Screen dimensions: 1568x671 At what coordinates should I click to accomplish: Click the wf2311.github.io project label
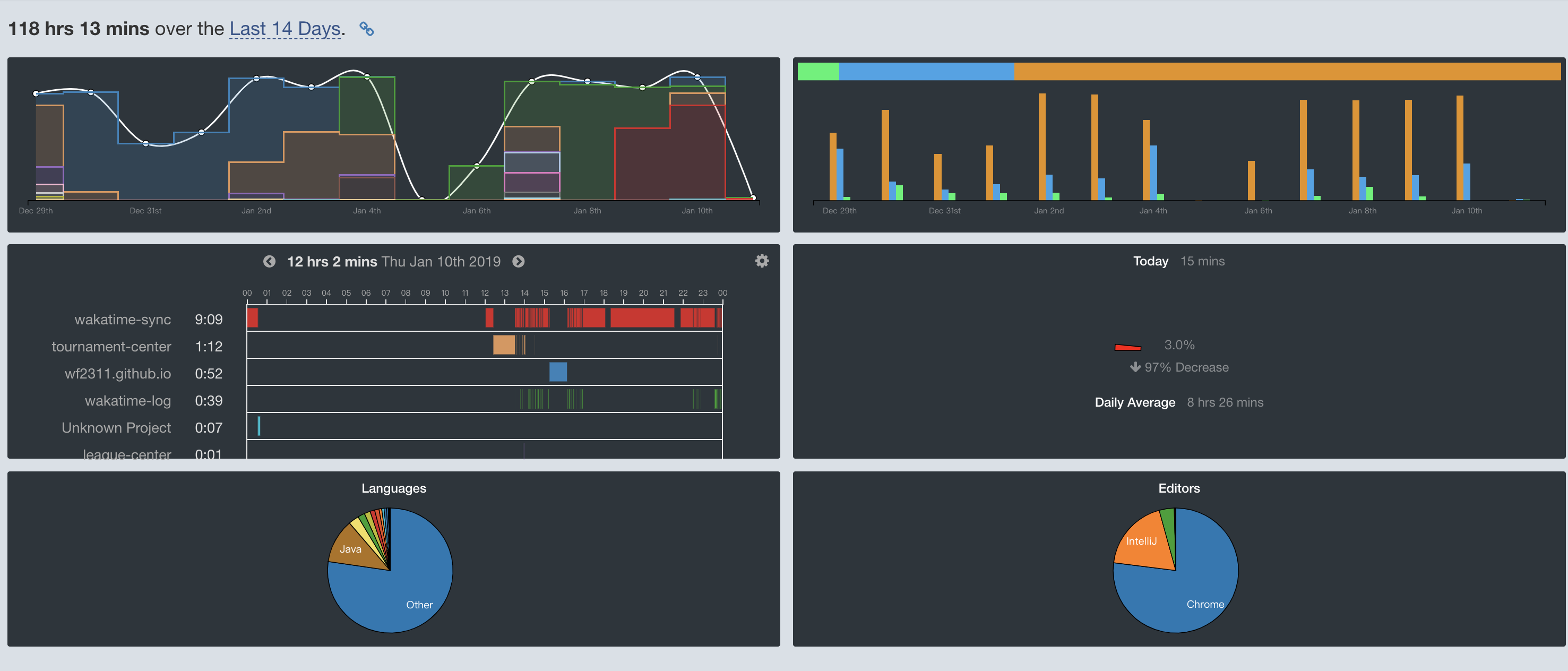click(x=117, y=373)
